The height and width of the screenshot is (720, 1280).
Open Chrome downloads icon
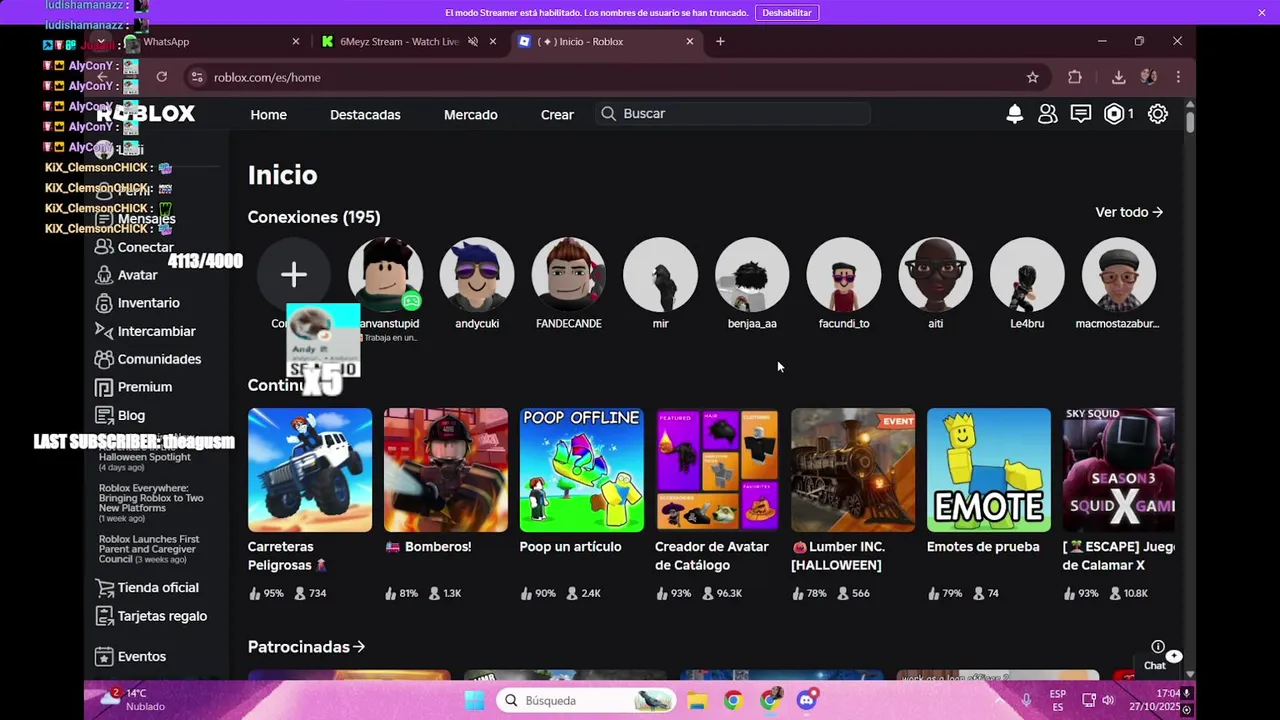[1118, 77]
